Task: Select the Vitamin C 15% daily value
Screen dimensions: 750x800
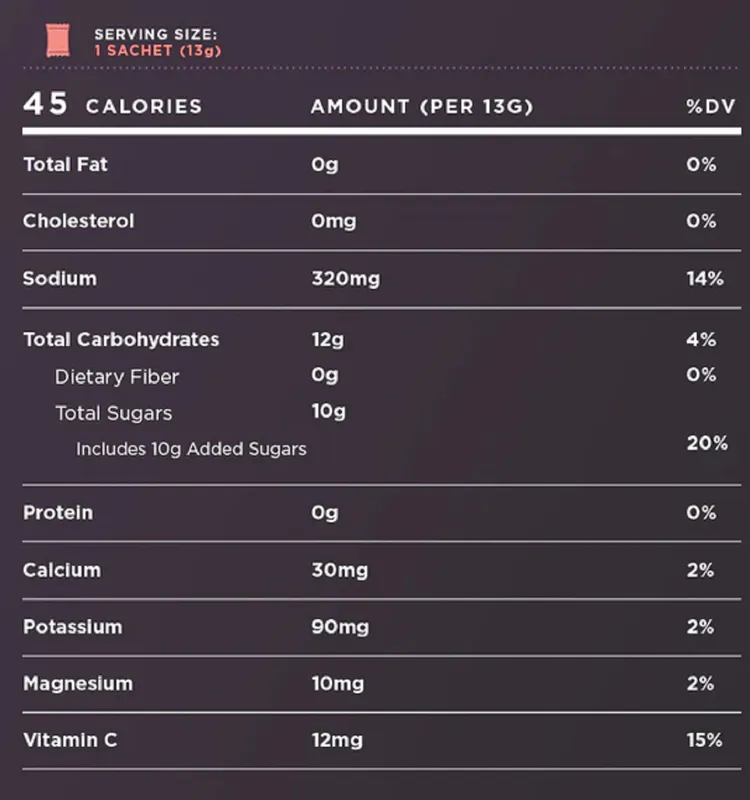Action: (x=704, y=741)
